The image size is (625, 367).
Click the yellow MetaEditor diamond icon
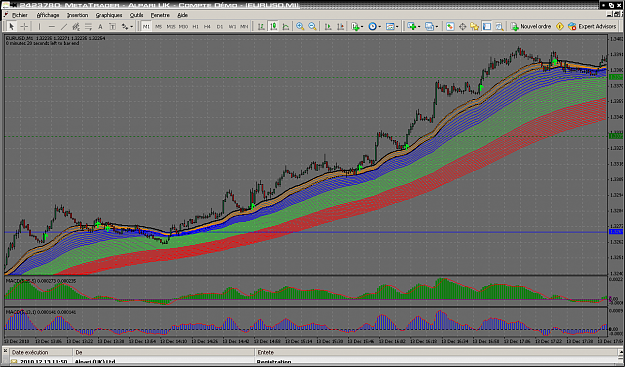(560, 27)
